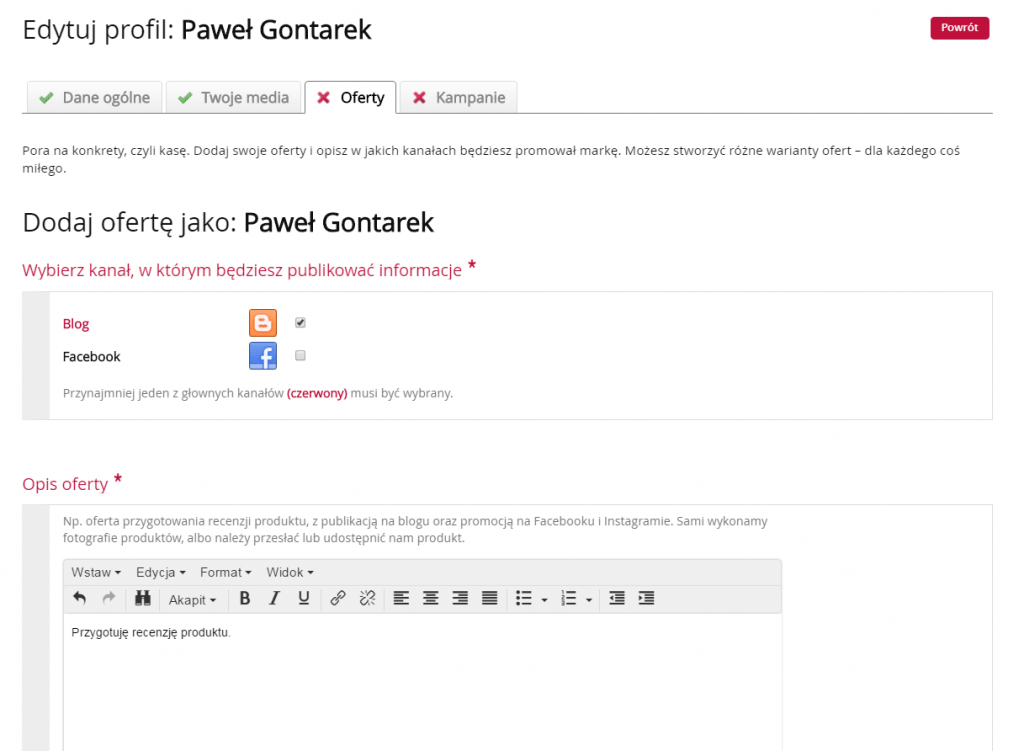Image resolution: width=1024 pixels, height=751 pixels.
Task: Increase indent of the paragraph
Action: [646, 598]
